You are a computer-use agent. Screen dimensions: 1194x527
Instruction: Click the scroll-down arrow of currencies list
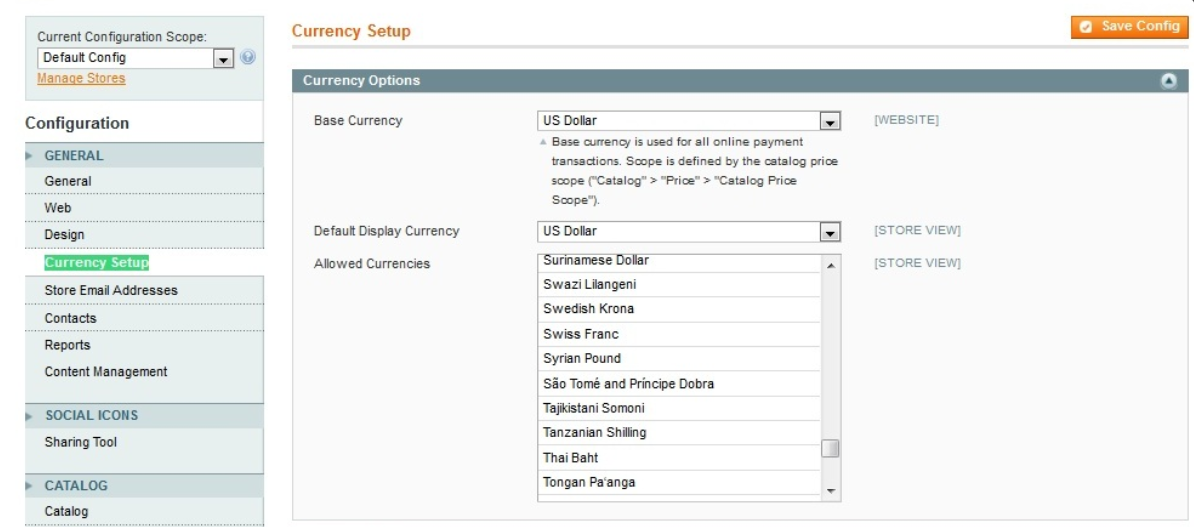pos(830,490)
